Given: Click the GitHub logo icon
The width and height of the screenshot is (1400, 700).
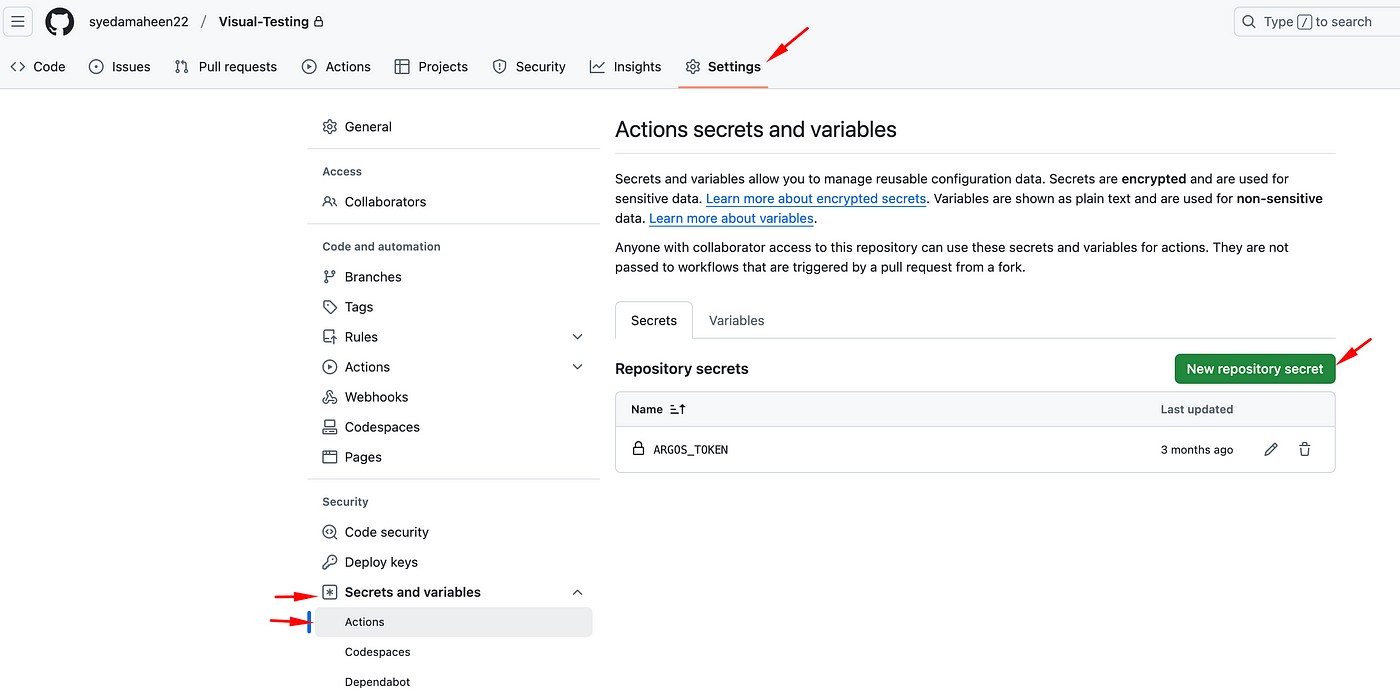Looking at the screenshot, I should (x=60, y=21).
